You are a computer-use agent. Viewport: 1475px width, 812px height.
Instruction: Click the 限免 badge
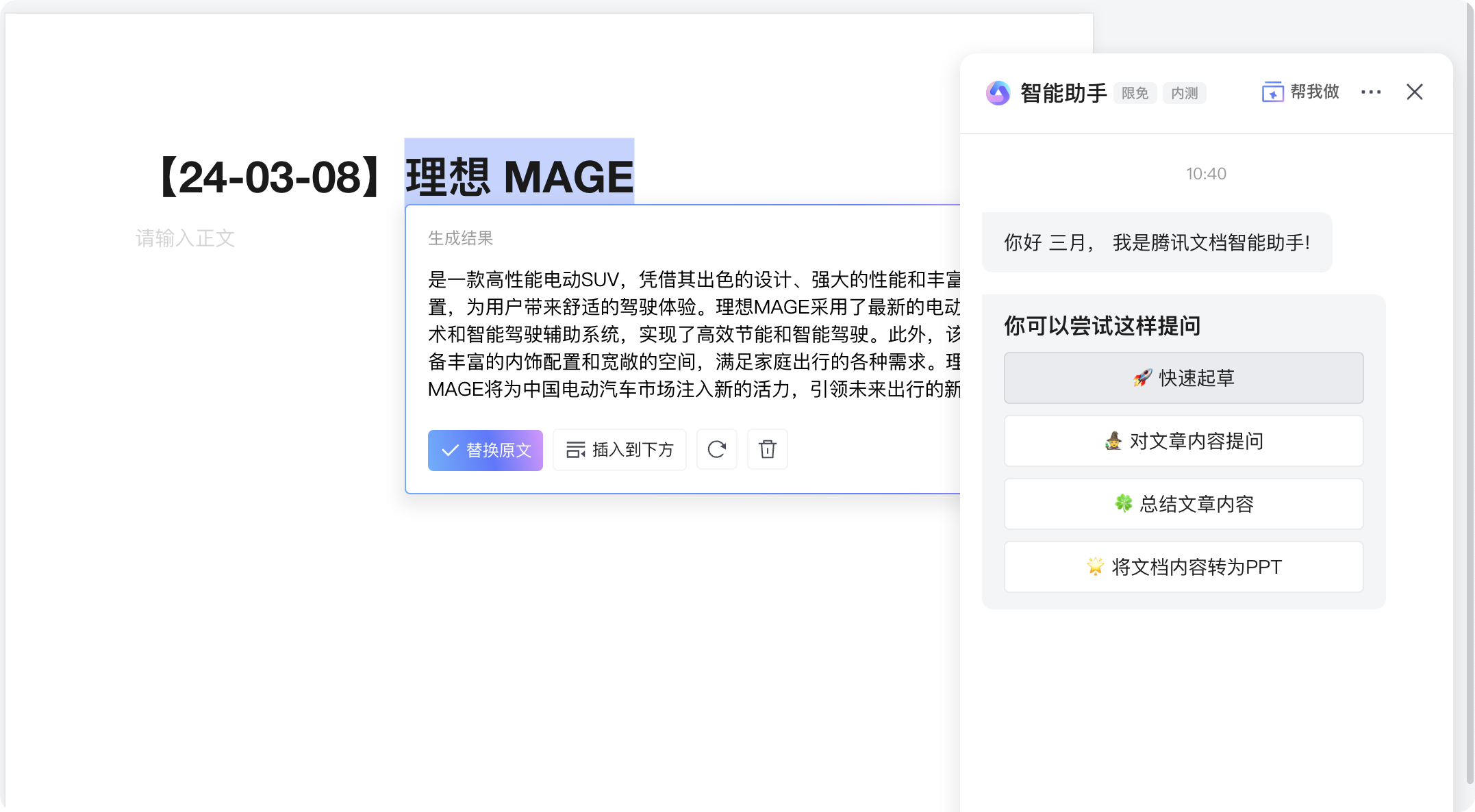pos(1135,93)
